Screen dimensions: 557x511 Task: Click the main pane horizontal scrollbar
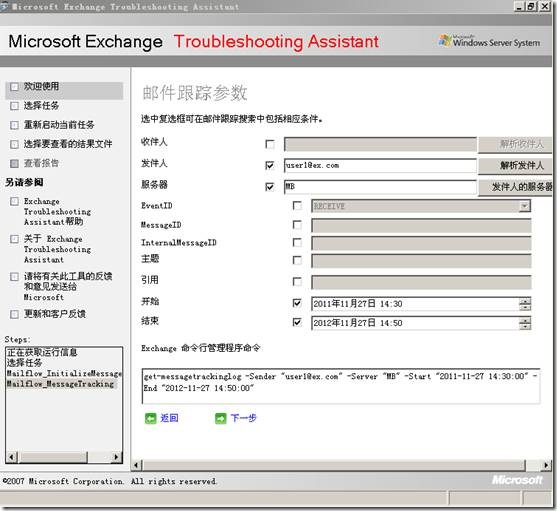pos(334,465)
